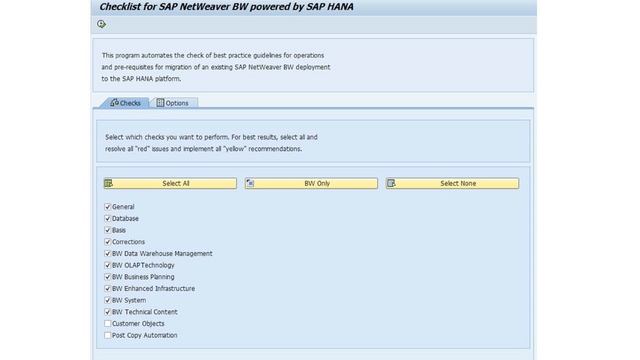Click the title 'Checklist for SAP NetWeaver BW powered by SAP HANA'
Screen dimensions: 640x360
click(227, 7)
